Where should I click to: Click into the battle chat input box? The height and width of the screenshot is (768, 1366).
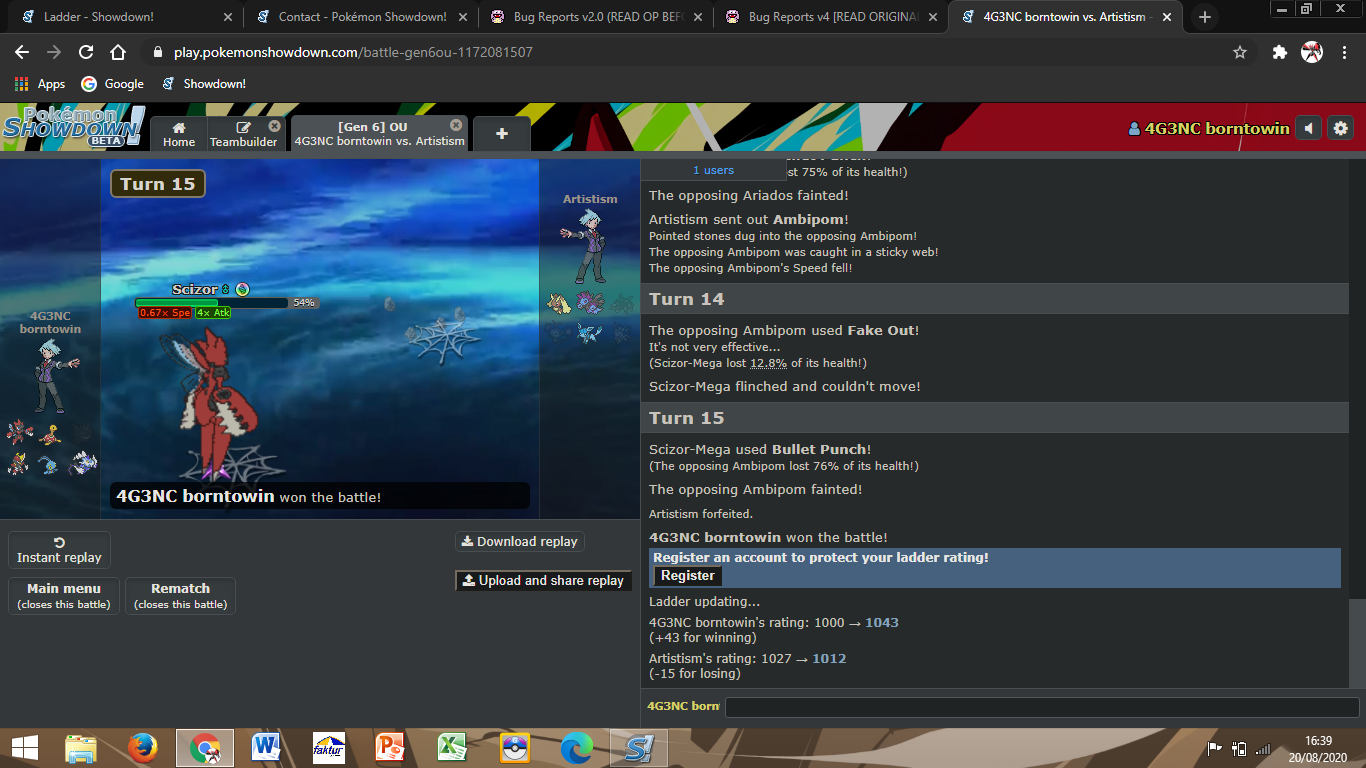(x=1042, y=707)
